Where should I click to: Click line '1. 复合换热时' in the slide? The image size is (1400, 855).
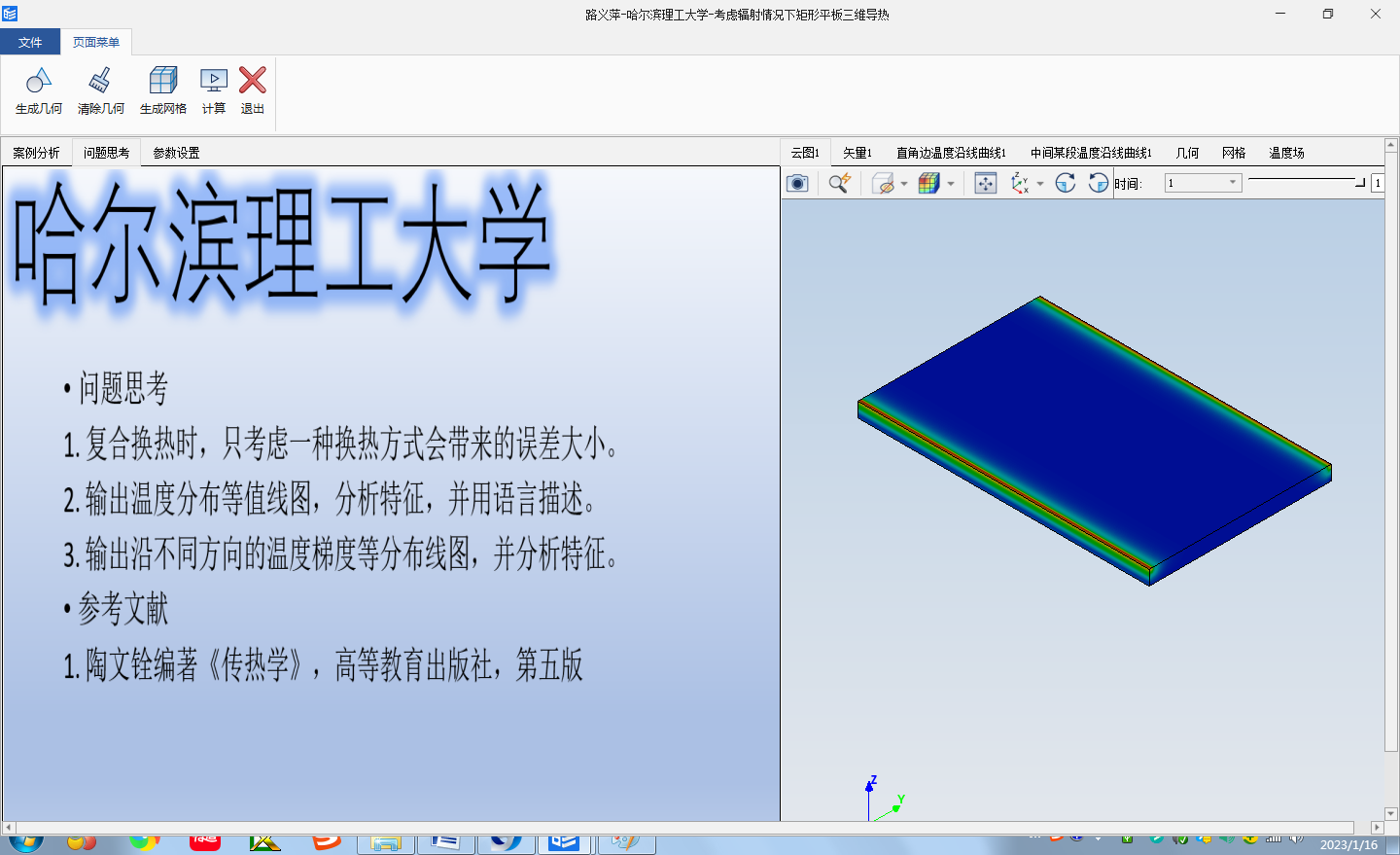(x=340, y=444)
